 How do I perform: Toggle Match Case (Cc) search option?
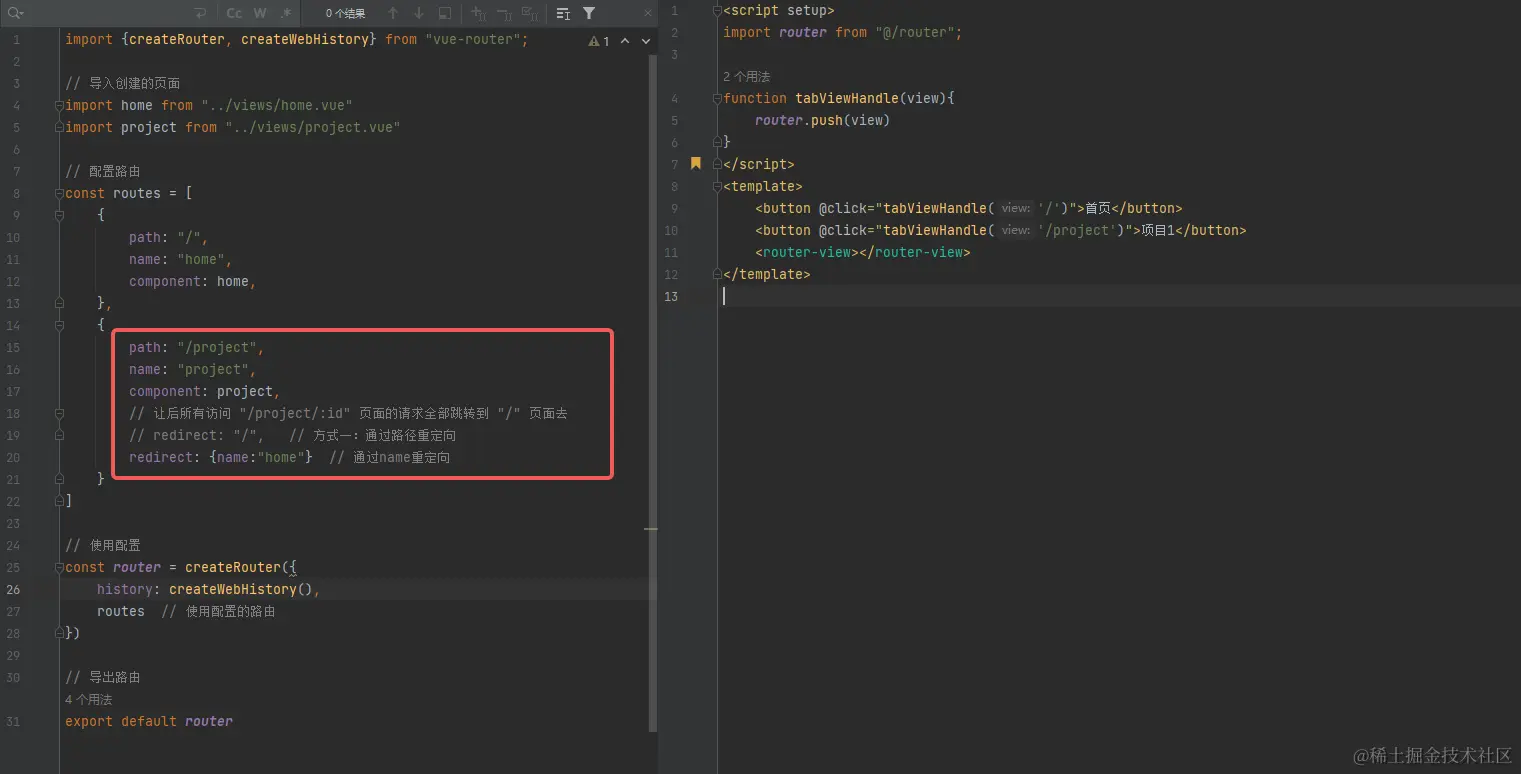coord(234,13)
